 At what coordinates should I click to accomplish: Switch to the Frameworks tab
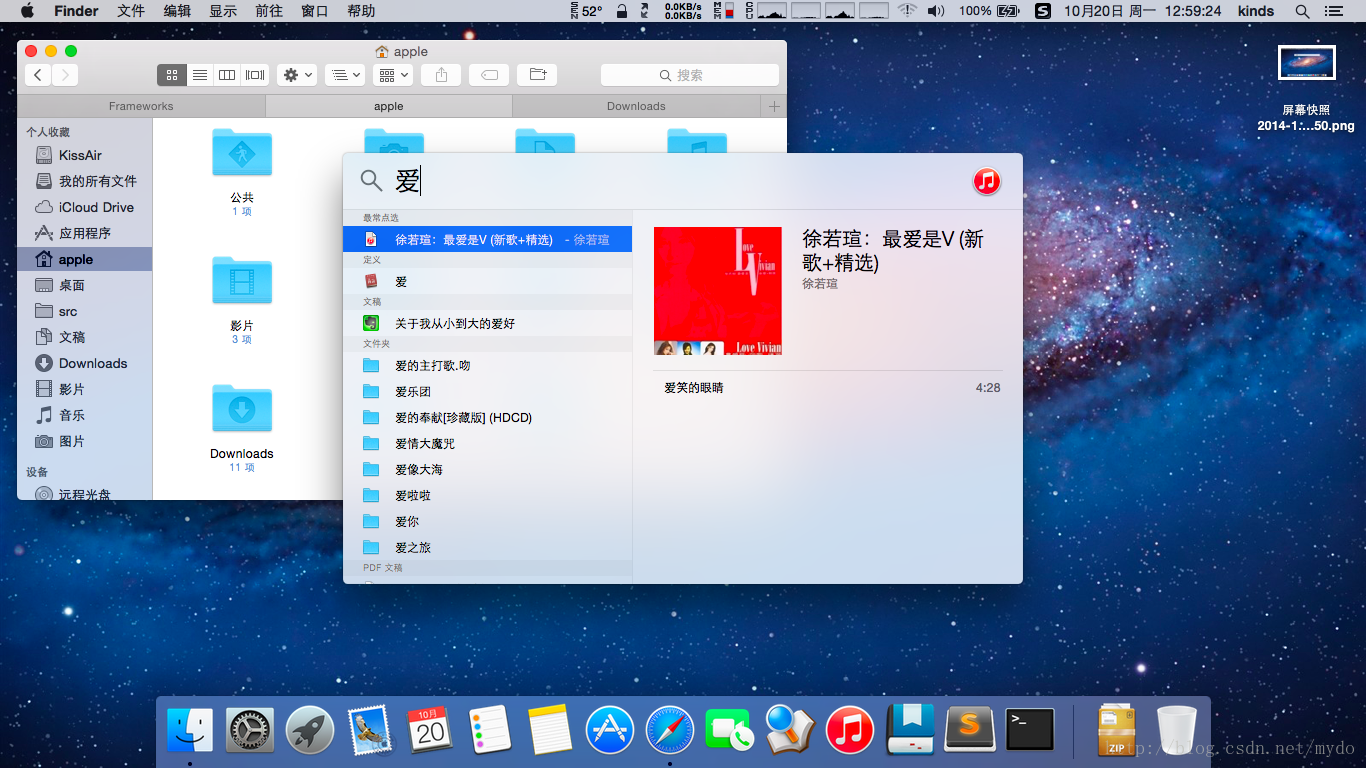tap(141, 106)
